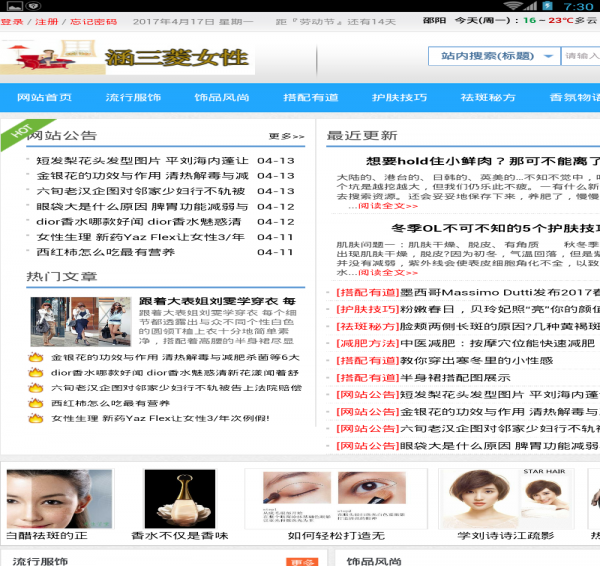Click short hair thumbnail 学刘诗诗
This screenshot has width=600, height=566.
(x=506, y=499)
